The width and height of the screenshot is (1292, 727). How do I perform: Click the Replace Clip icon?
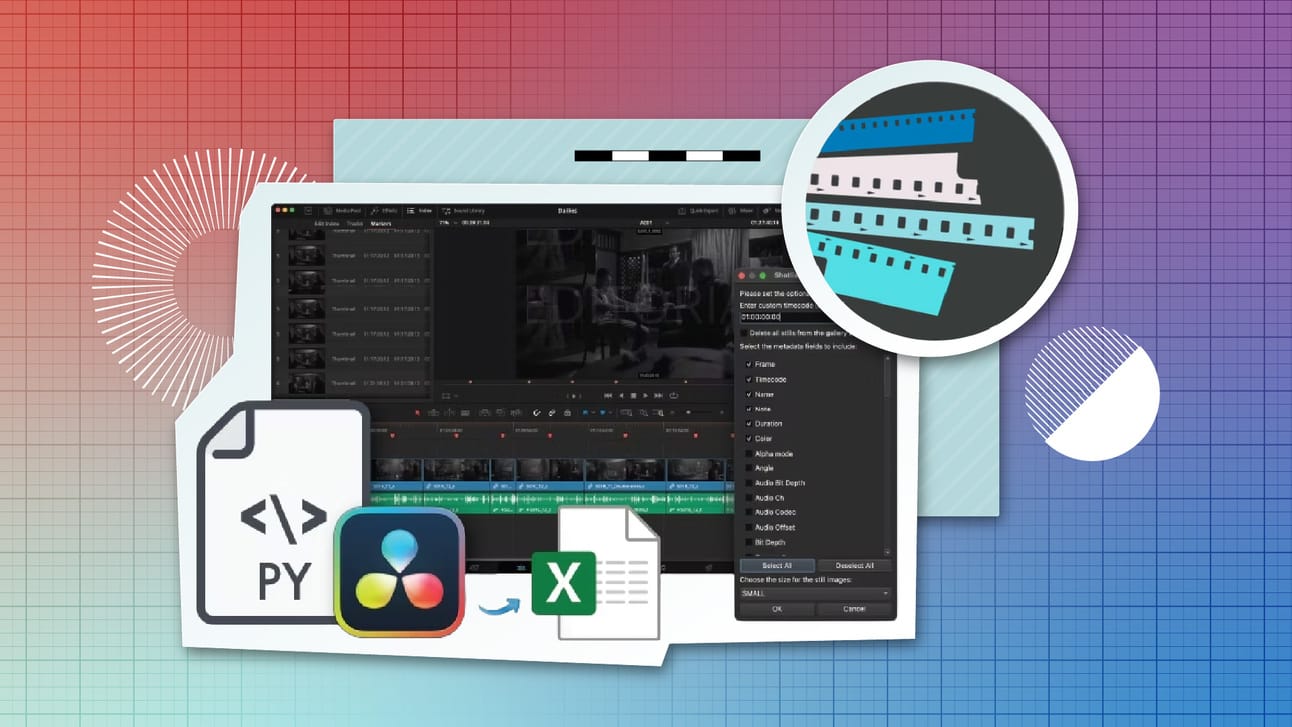516,412
